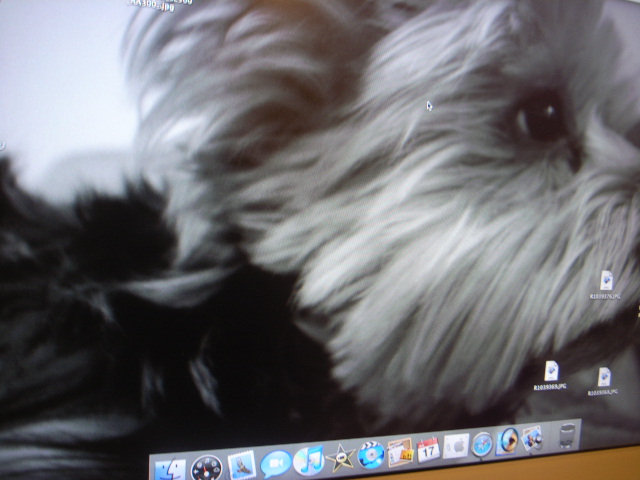The image size is (640, 480).
Task: Launch iPhoto from the Dock
Action: [x=532, y=438]
